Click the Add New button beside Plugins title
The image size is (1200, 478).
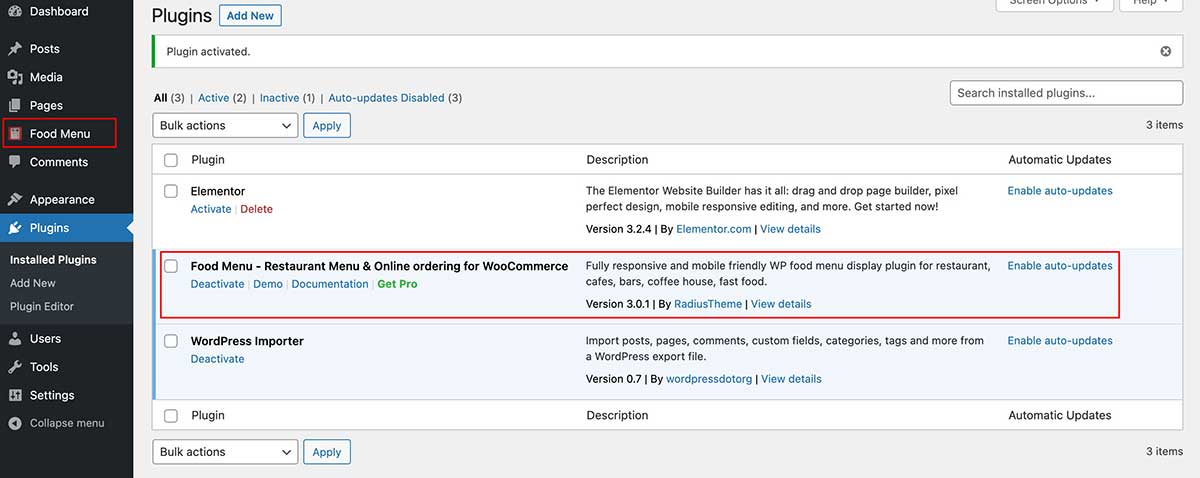250,16
